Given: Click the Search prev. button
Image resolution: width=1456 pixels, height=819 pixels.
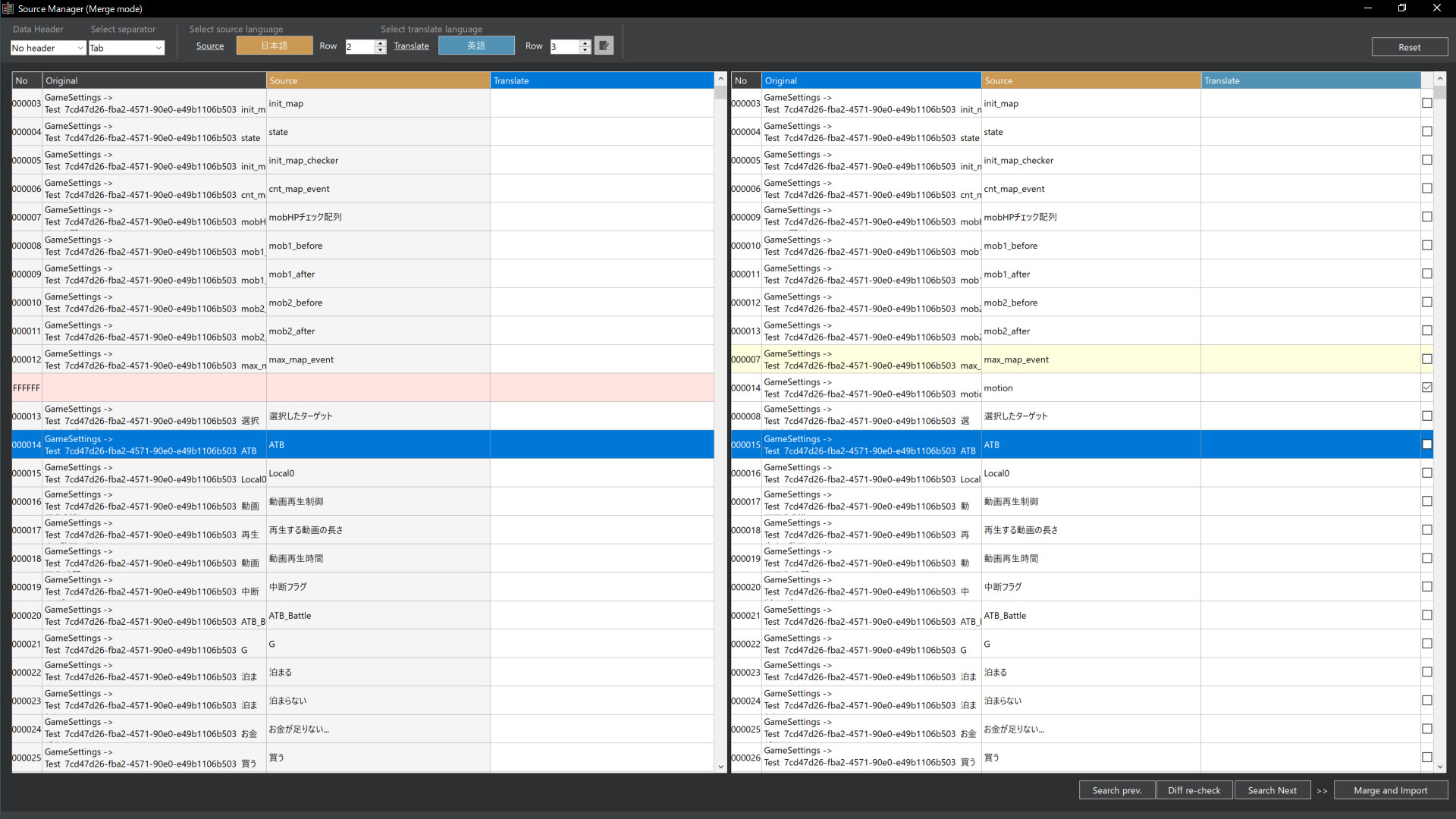Looking at the screenshot, I should pyautogui.click(x=1117, y=790).
